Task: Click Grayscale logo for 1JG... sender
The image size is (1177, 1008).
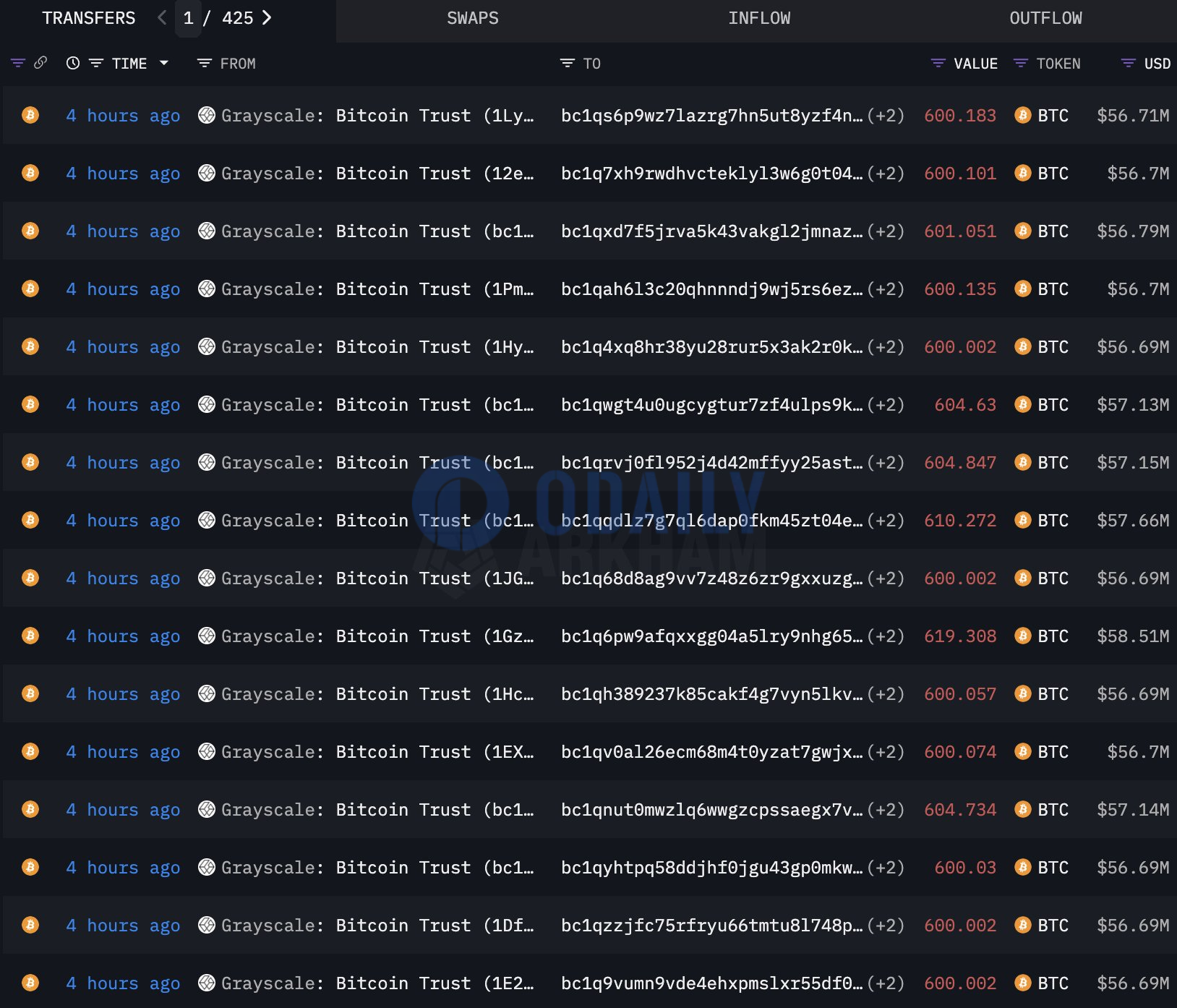Action: pyautogui.click(x=207, y=578)
